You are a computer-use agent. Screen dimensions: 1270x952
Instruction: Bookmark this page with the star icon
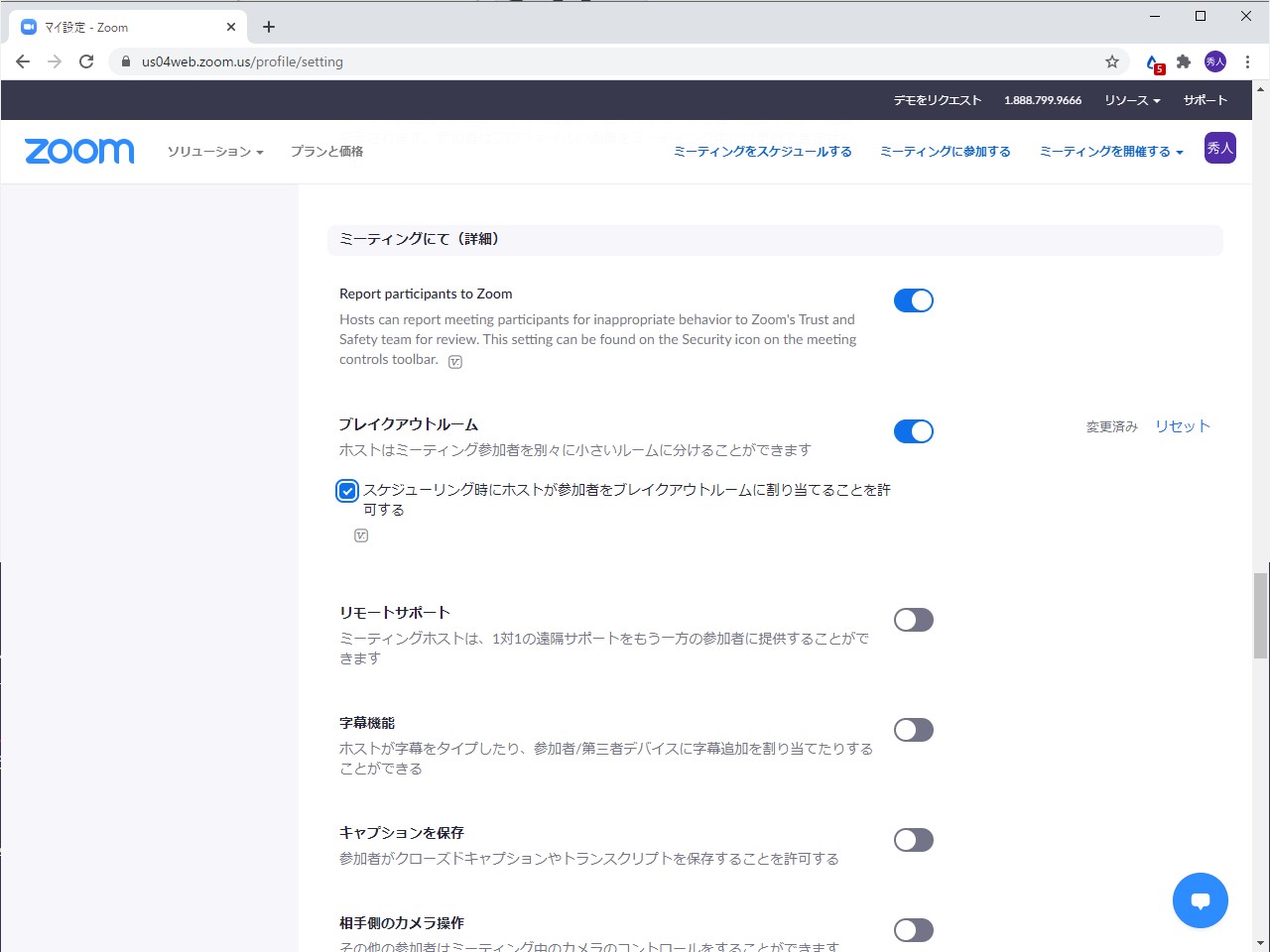(1111, 60)
